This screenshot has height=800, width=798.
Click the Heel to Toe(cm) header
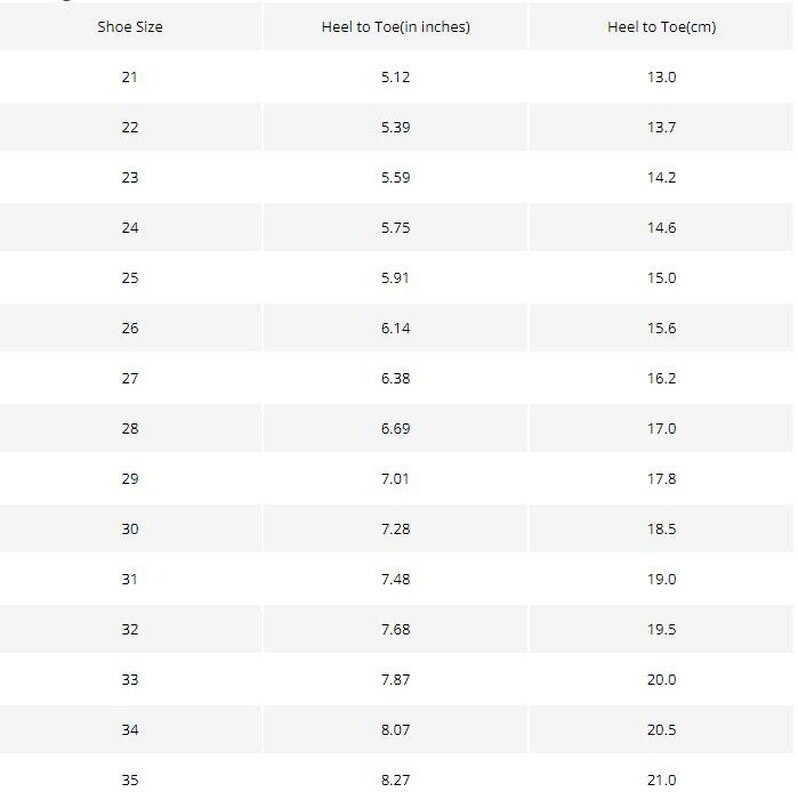click(662, 27)
